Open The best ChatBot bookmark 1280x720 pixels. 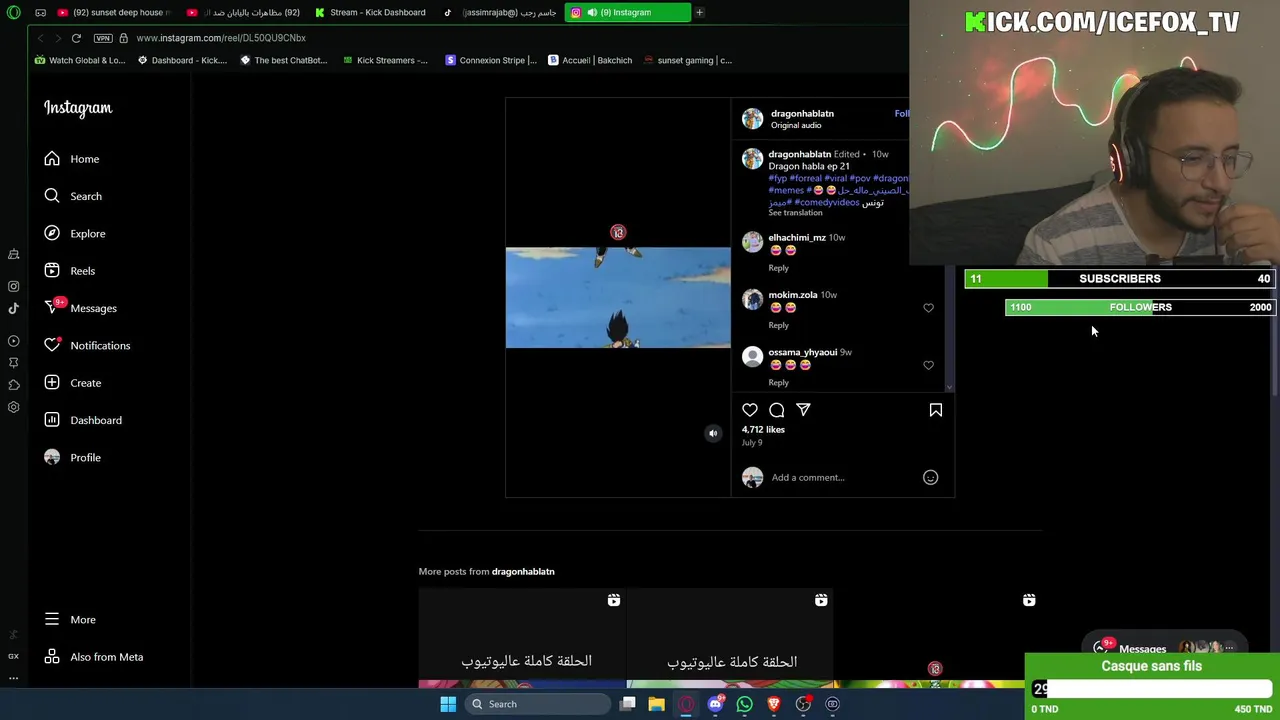tap(284, 60)
